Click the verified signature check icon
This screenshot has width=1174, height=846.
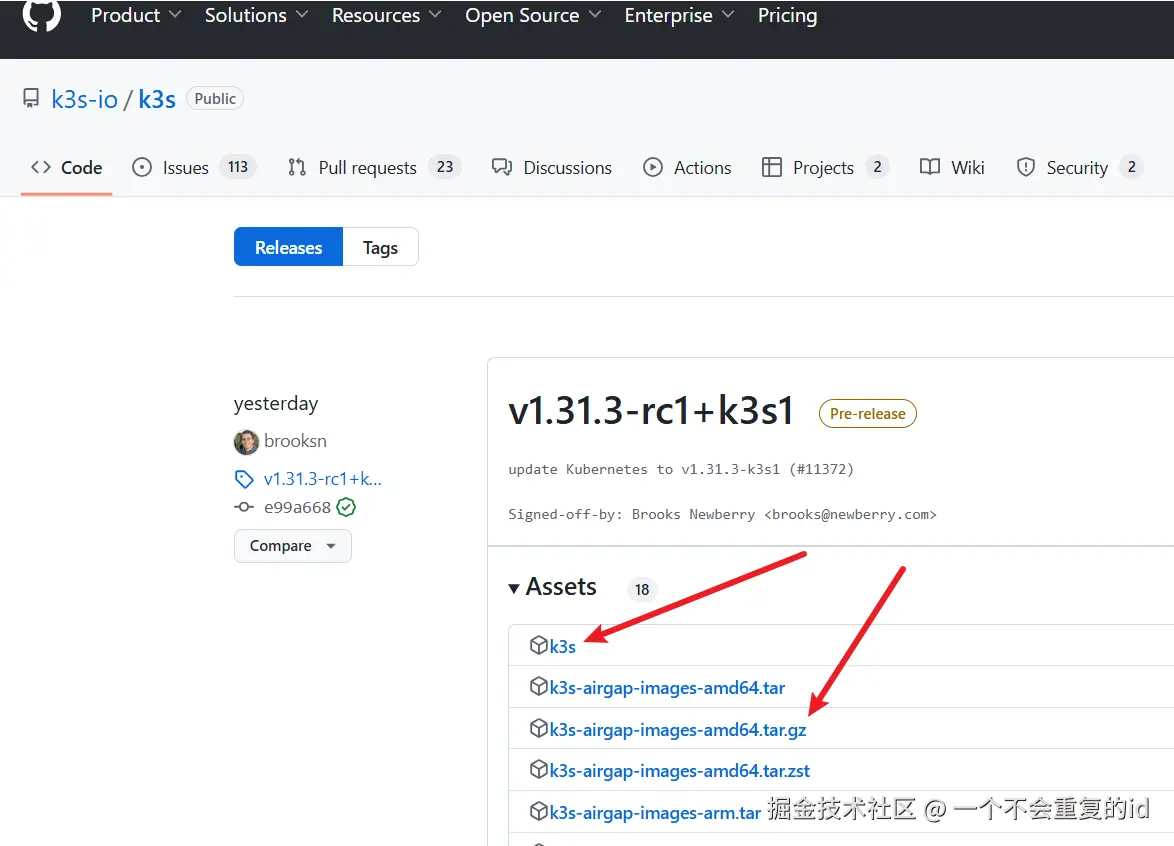coord(346,508)
